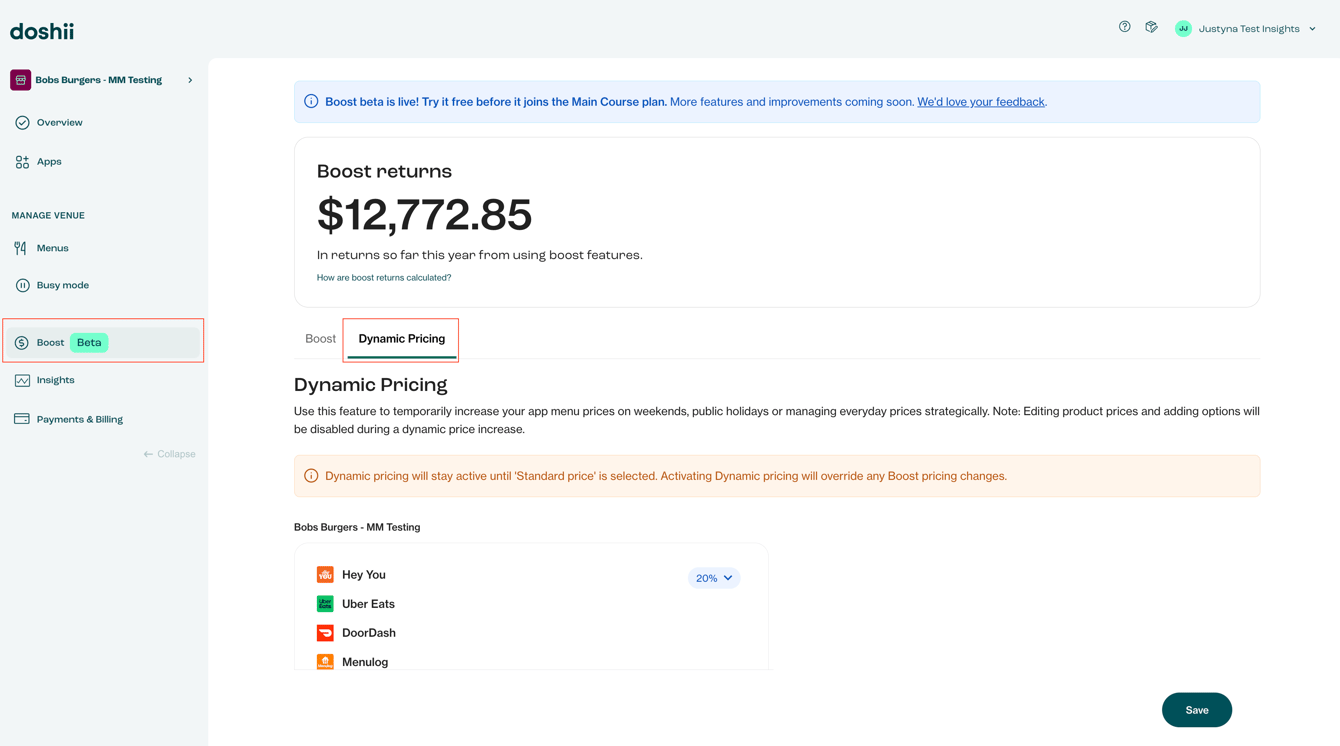Click the DoorDash row label
1340x746 pixels.
point(369,633)
